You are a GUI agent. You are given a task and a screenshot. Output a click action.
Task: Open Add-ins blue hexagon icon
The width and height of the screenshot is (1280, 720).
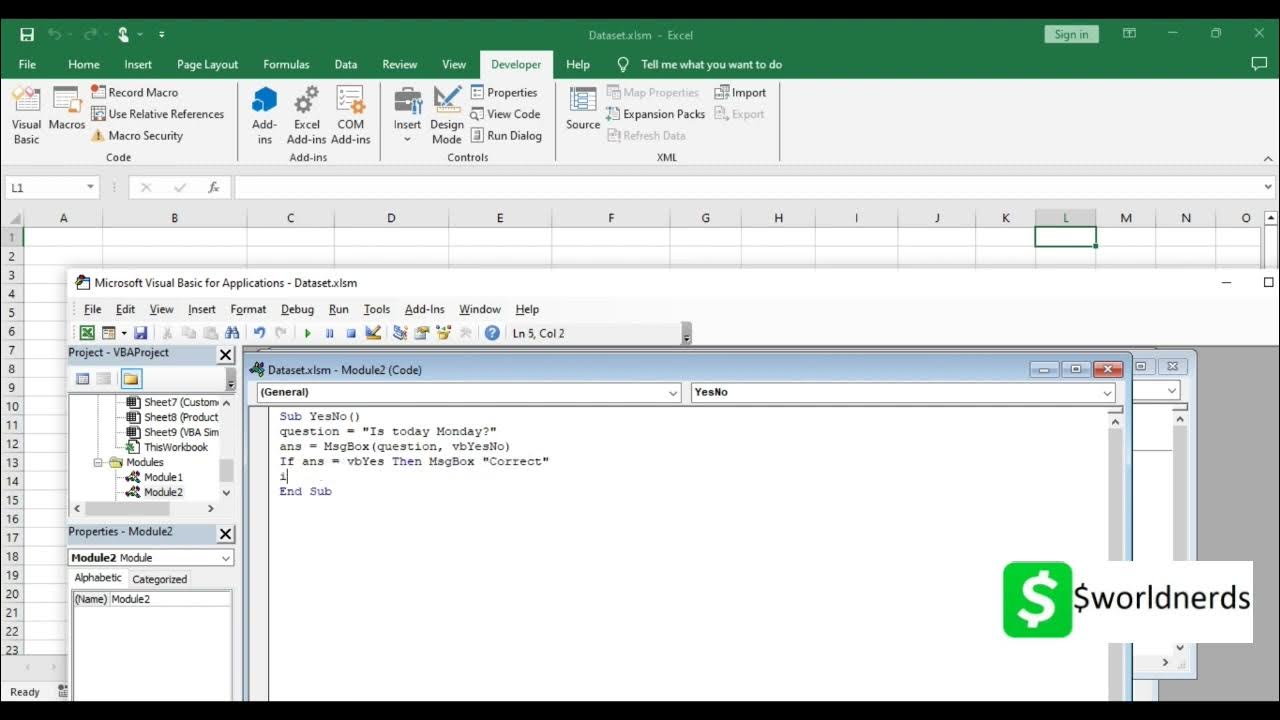265,116
